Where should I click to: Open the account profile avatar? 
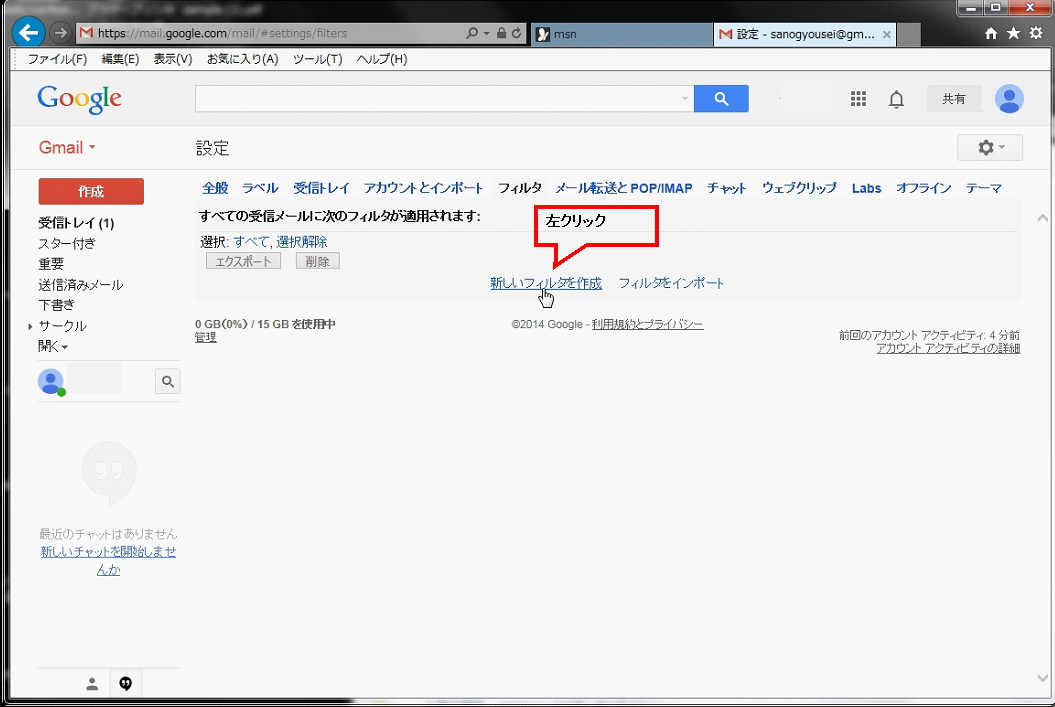tap(1009, 98)
